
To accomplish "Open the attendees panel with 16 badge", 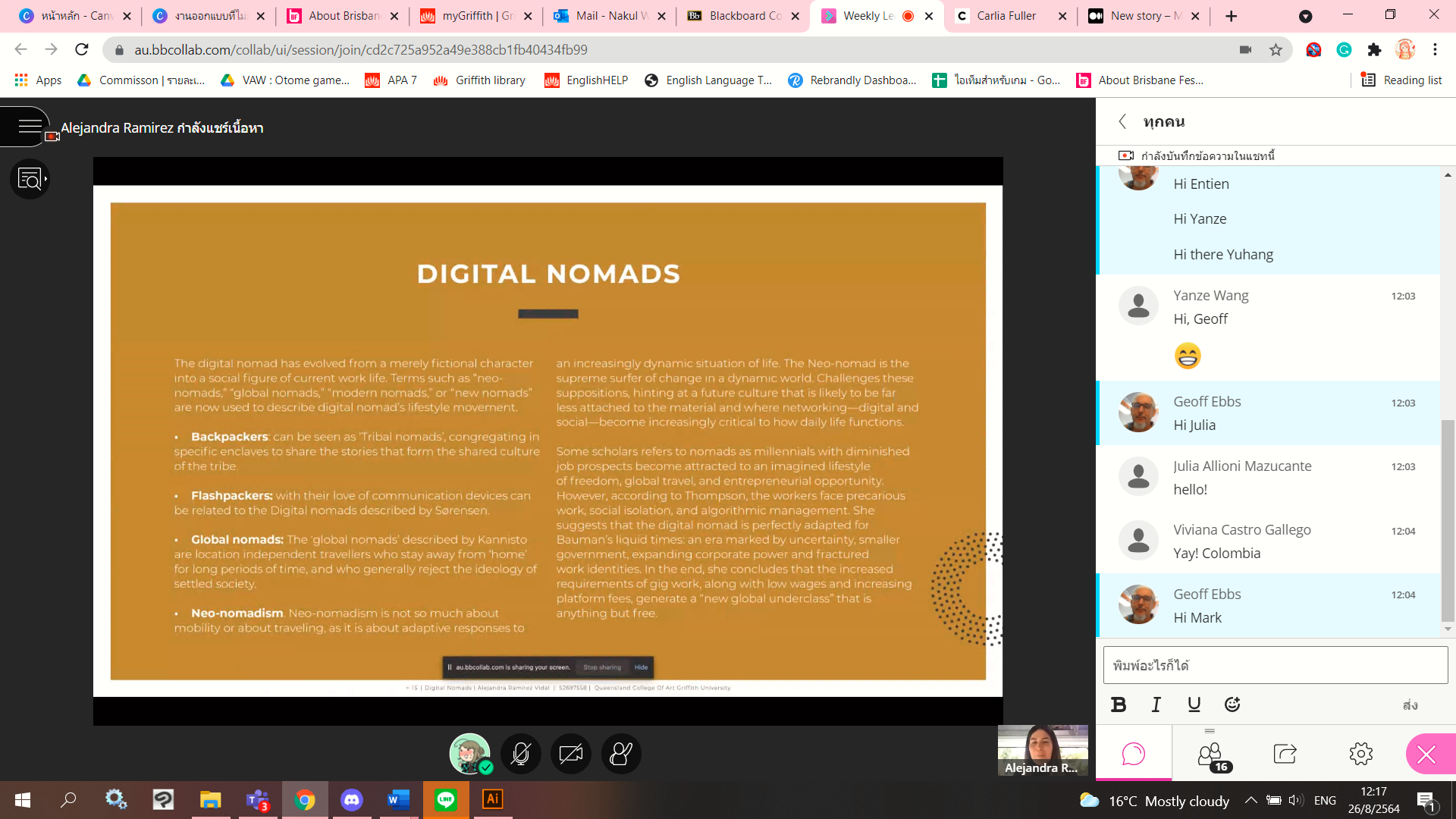I will [x=1211, y=755].
